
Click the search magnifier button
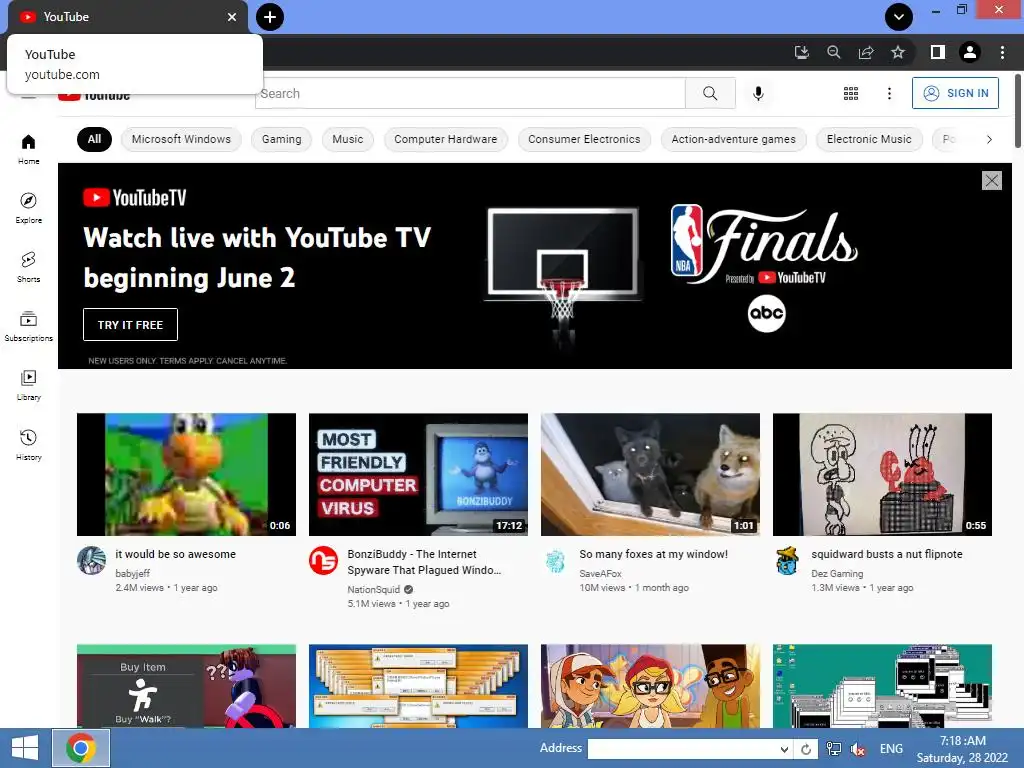(x=710, y=93)
